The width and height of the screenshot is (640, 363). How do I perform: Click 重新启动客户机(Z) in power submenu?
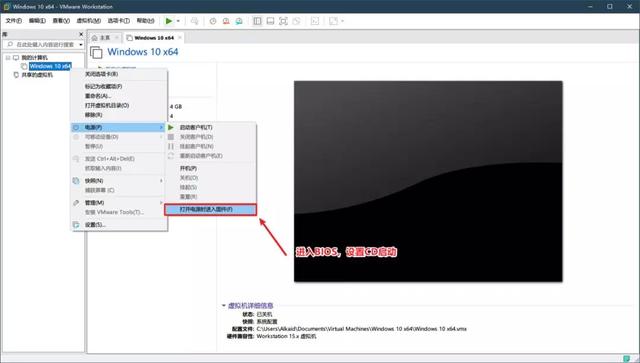pyautogui.click(x=211, y=156)
